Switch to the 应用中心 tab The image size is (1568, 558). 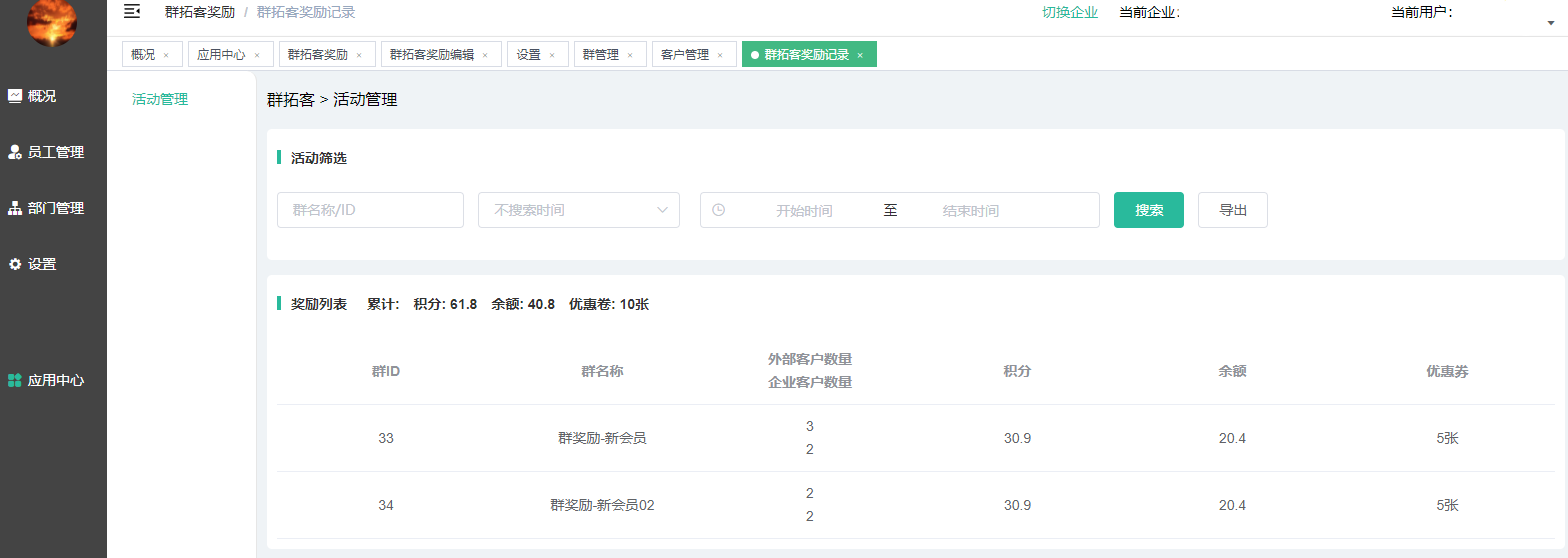click(220, 55)
